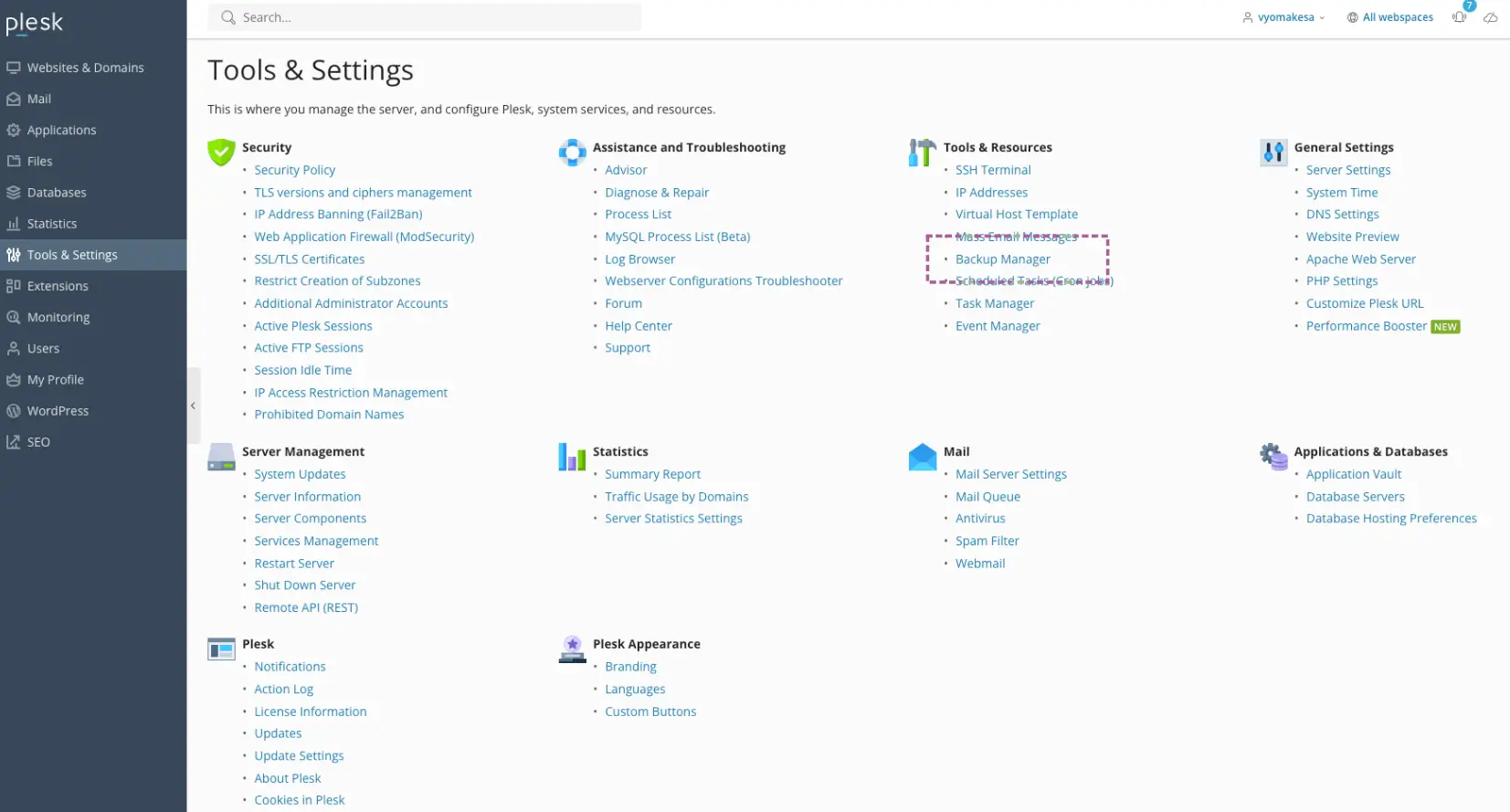1510x812 pixels.
Task: Open License Information
Action: [311, 712]
